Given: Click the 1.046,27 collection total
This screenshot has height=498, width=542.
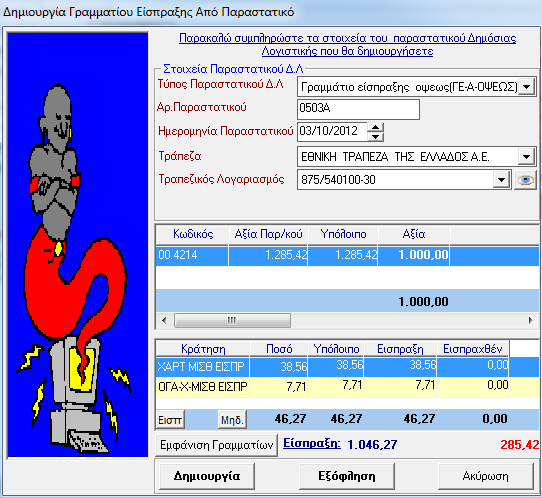Looking at the screenshot, I should pos(372,445).
